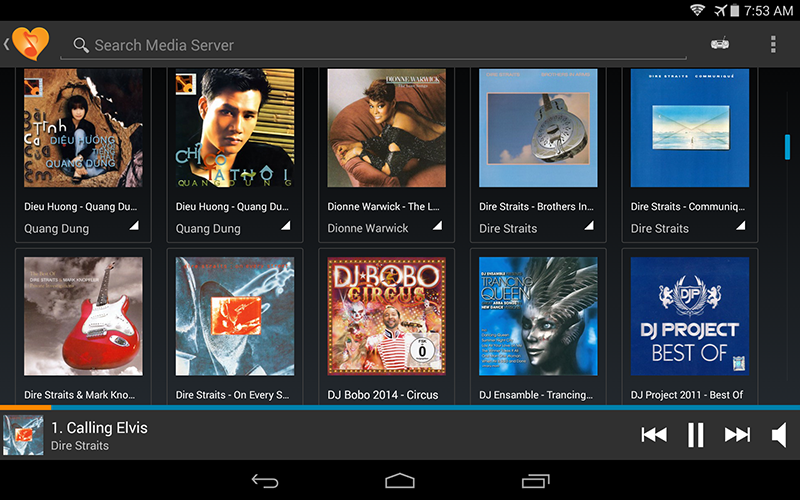Skip to the next track

click(x=737, y=435)
